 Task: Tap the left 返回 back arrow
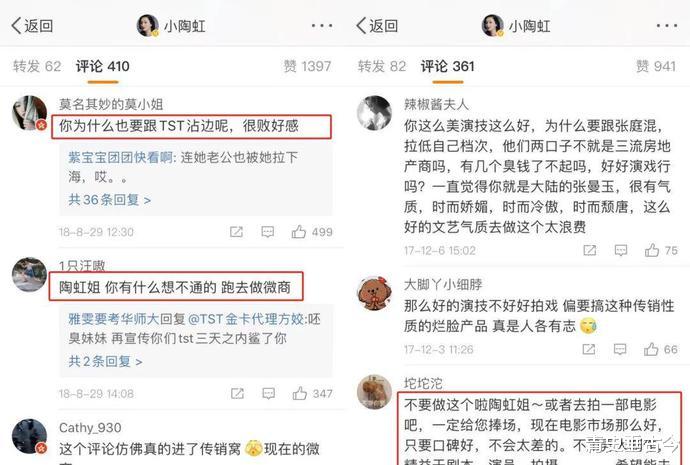[32, 26]
